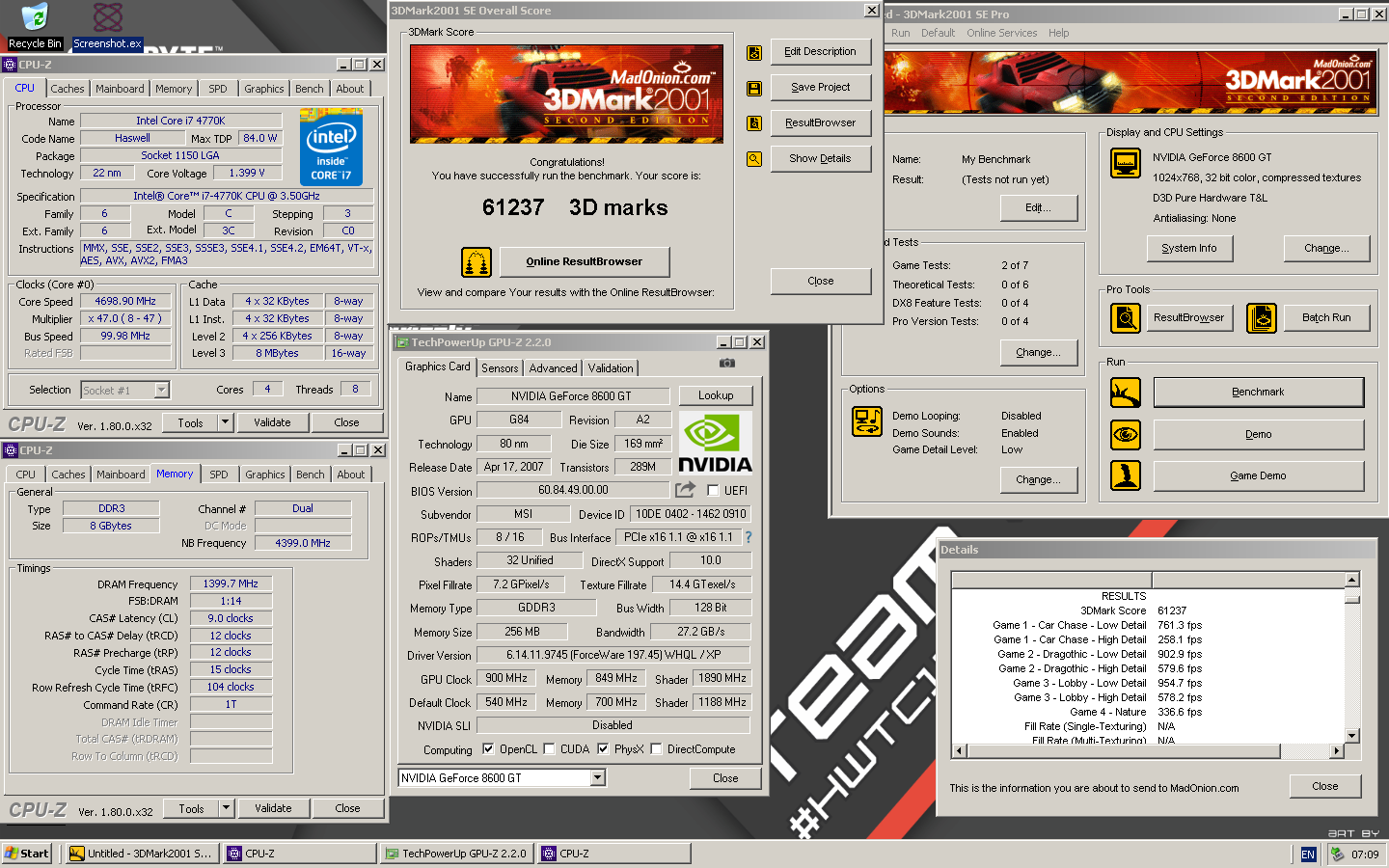This screenshot has height=868, width=1389.
Task: Click the Game Demo joystick icon
Action: [1125, 475]
